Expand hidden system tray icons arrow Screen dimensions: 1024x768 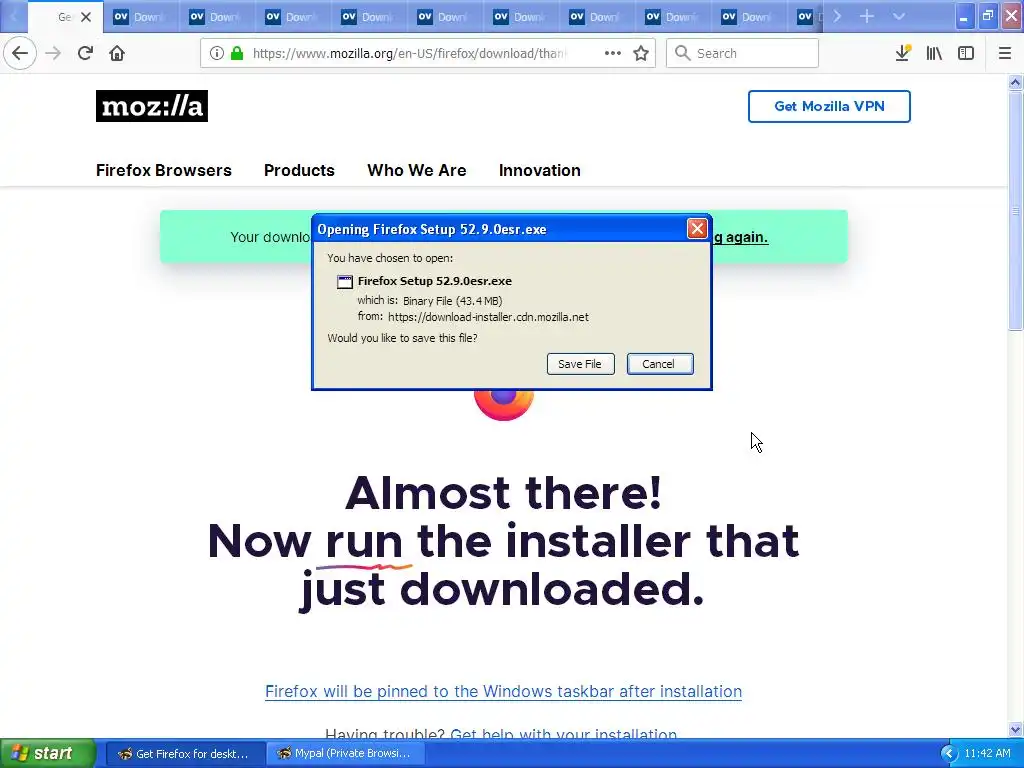tap(949, 754)
